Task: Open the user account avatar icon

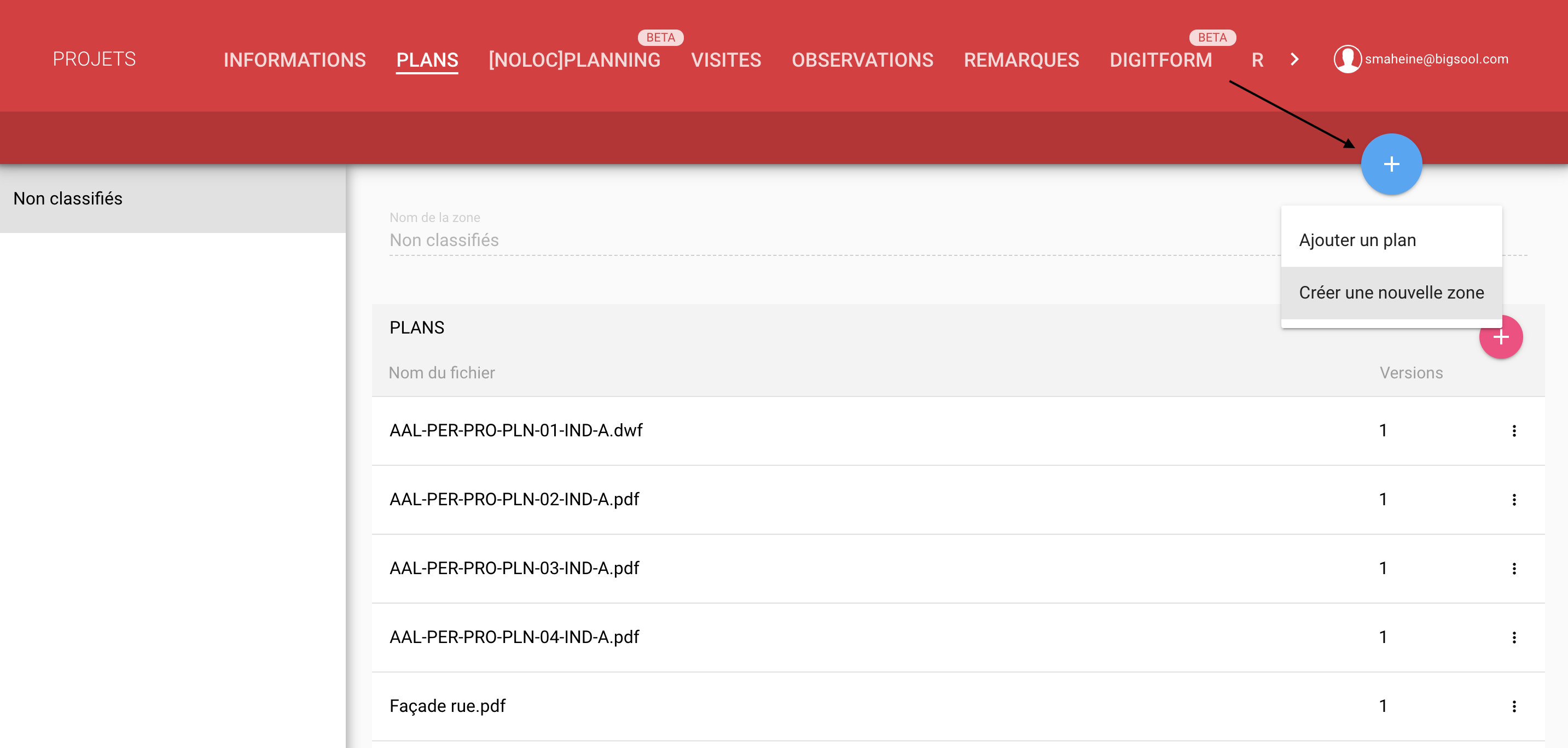Action: pyautogui.click(x=1346, y=59)
